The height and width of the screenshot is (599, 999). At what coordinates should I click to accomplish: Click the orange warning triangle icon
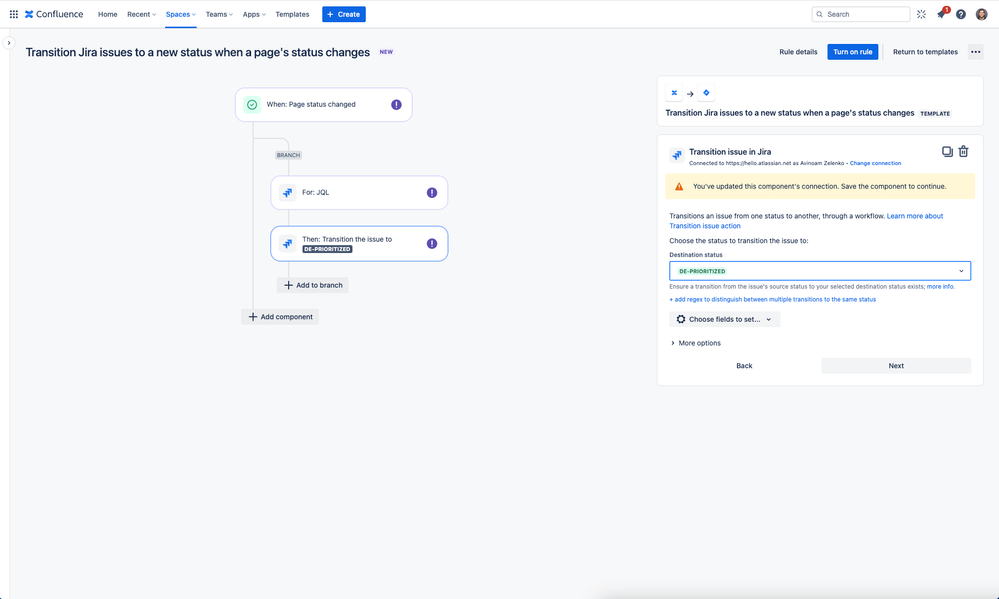(679, 187)
